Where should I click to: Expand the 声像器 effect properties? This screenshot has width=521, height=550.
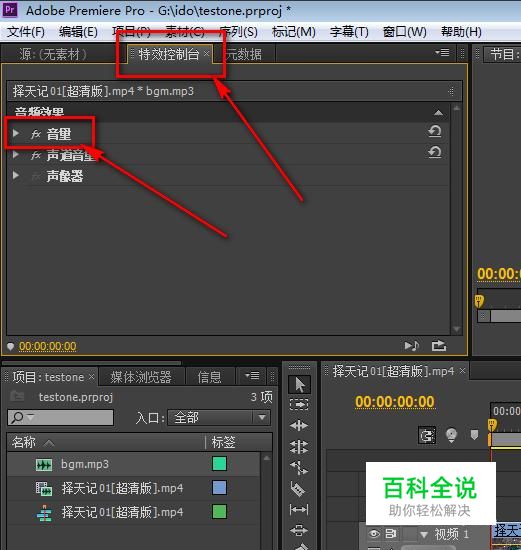(16, 175)
